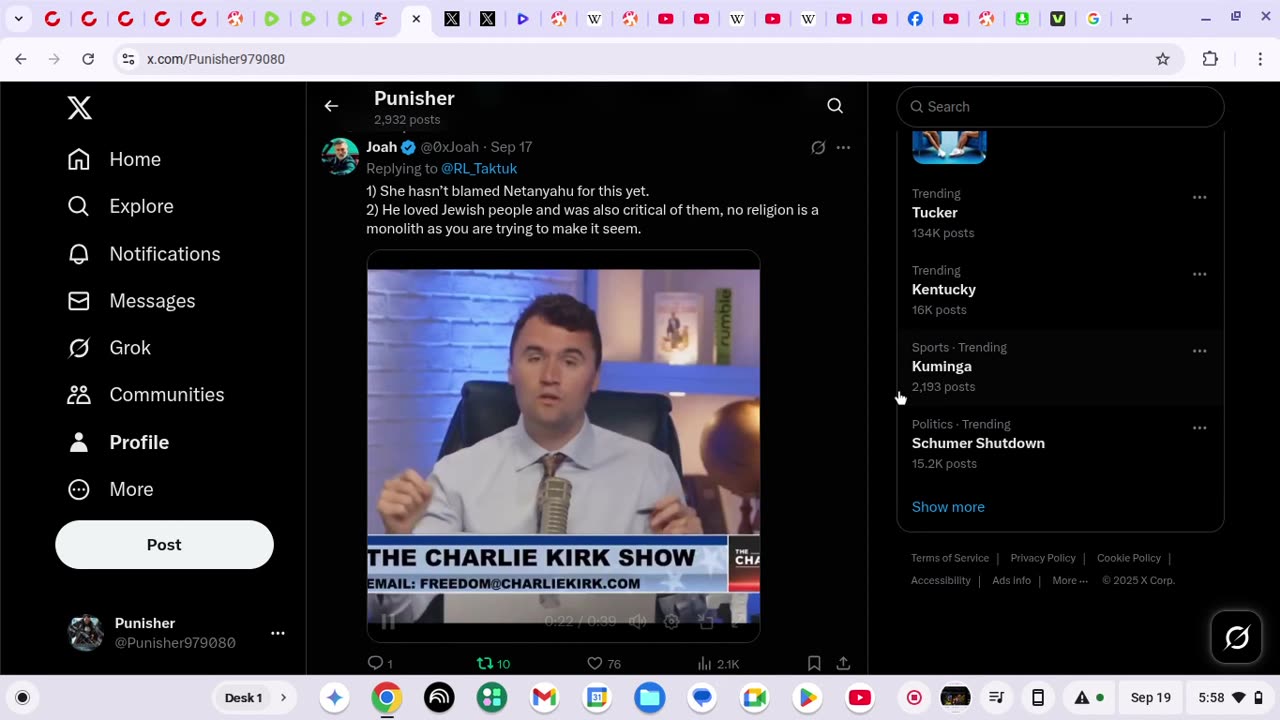Open the Play Store from shelf
Viewport: 1280px width, 720px height.
(807, 698)
